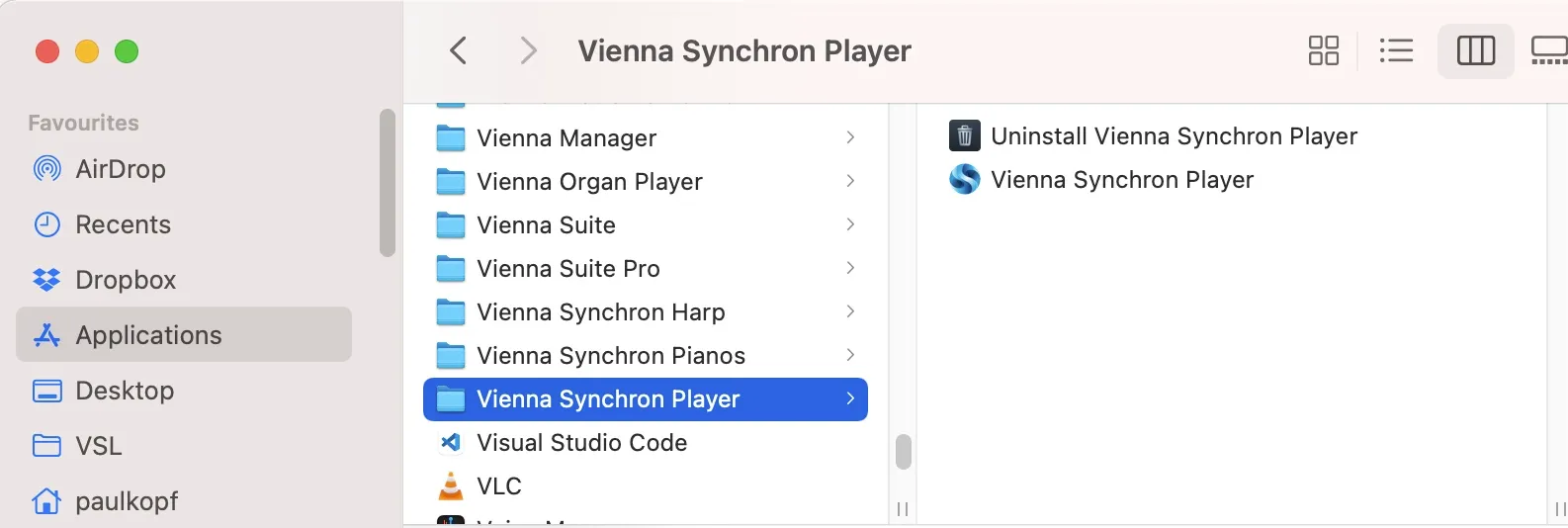Expand the Vienna Suite Pro folder chevron
This screenshot has height=528, width=1568.
850,268
